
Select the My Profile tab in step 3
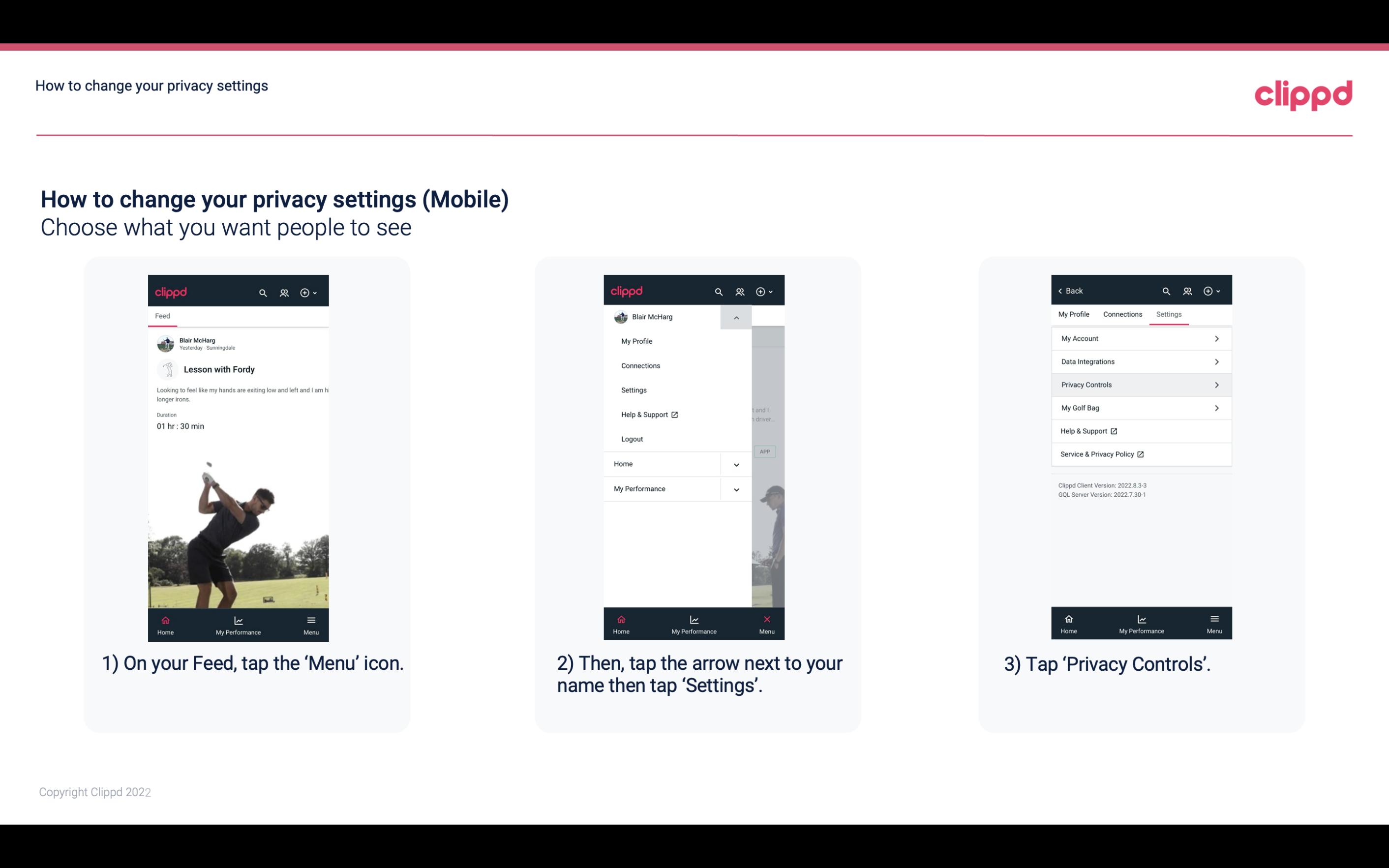coord(1074,314)
